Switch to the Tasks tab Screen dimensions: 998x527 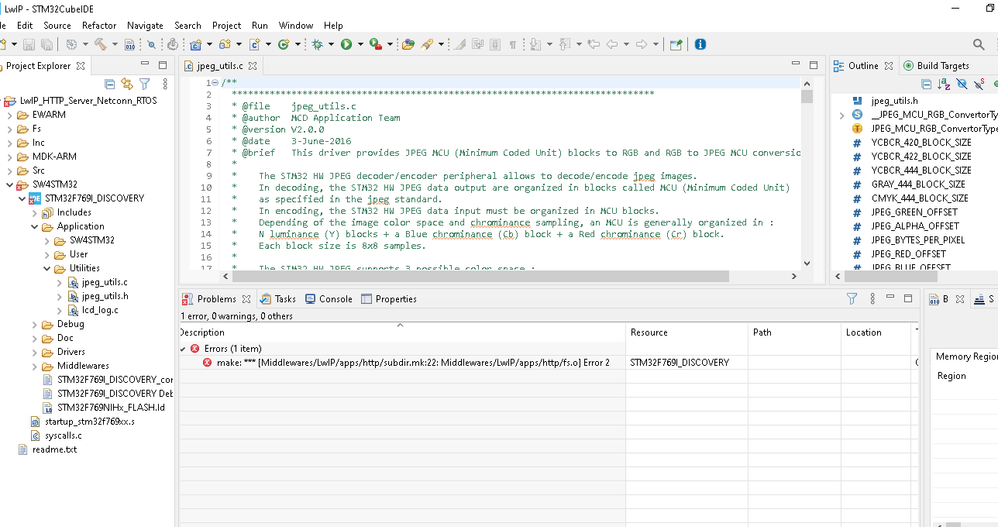pyautogui.click(x=278, y=299)
